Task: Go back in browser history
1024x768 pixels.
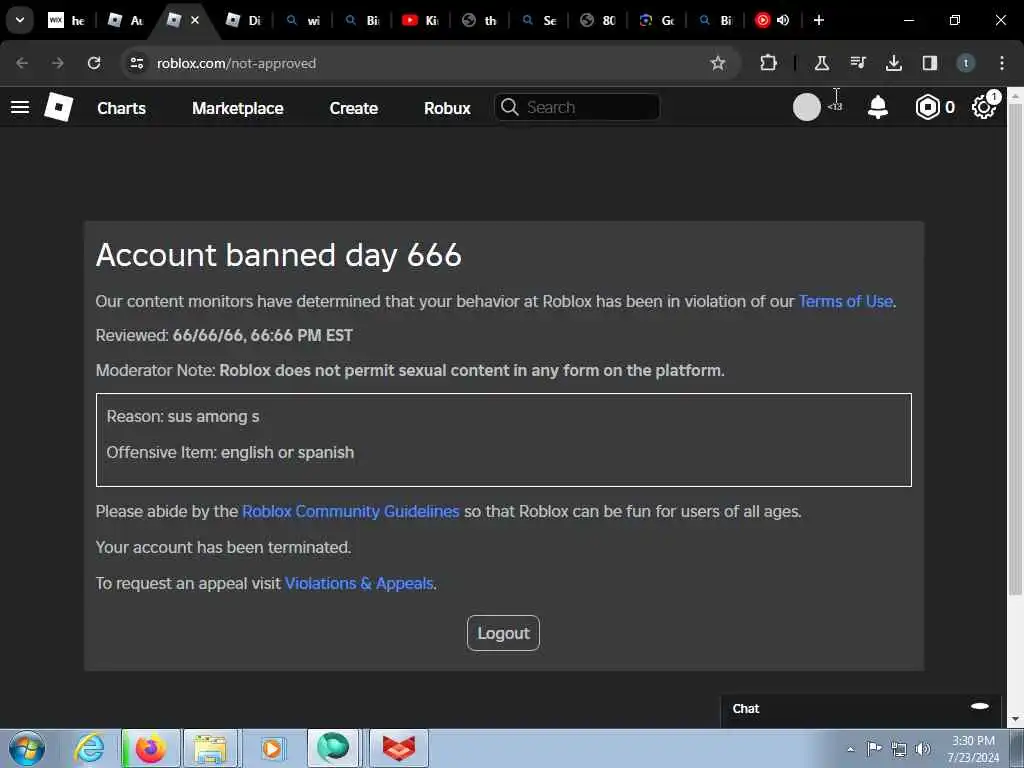Action: 22,63
